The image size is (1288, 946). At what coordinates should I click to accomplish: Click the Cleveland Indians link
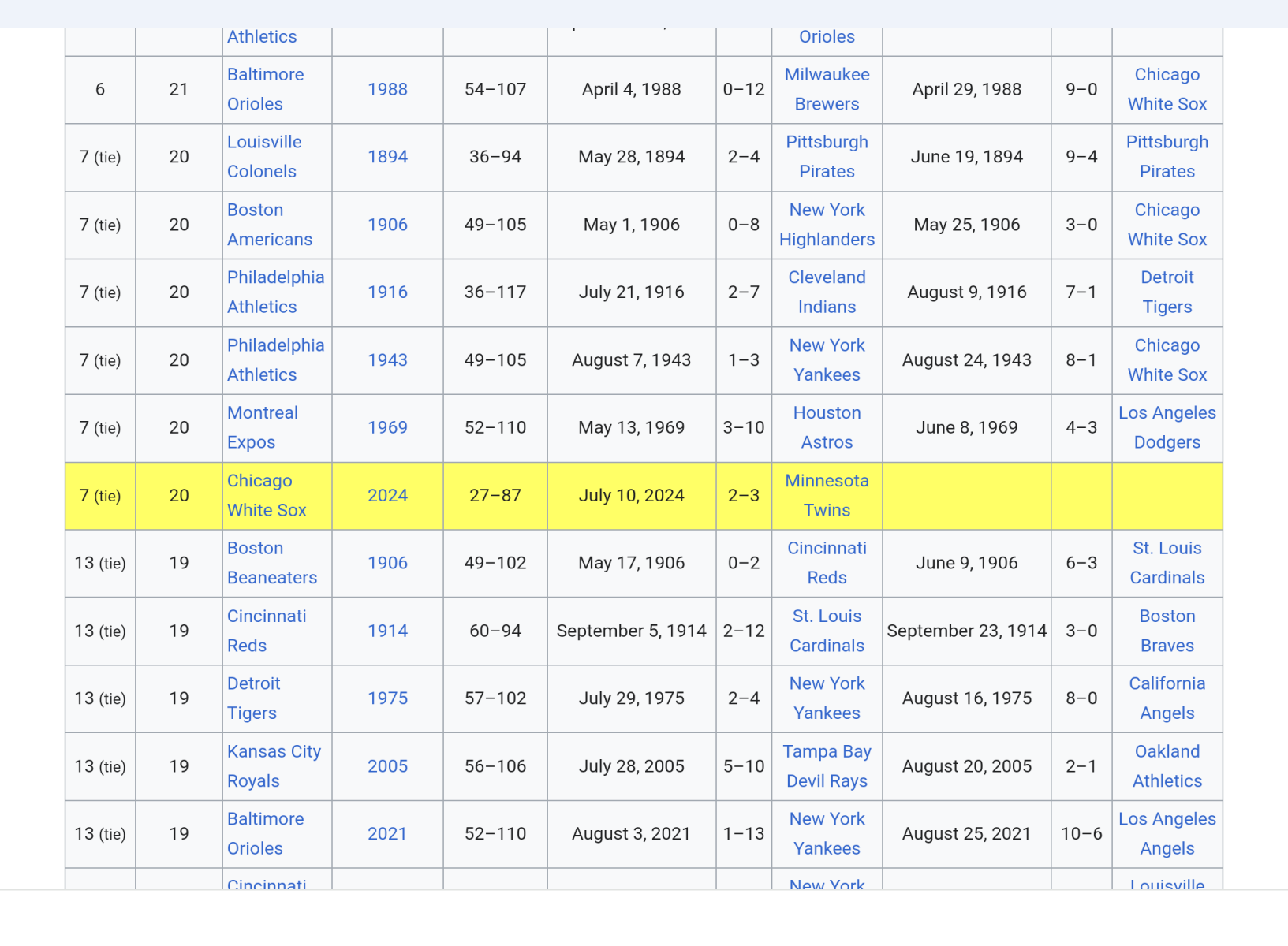(827, 292)
